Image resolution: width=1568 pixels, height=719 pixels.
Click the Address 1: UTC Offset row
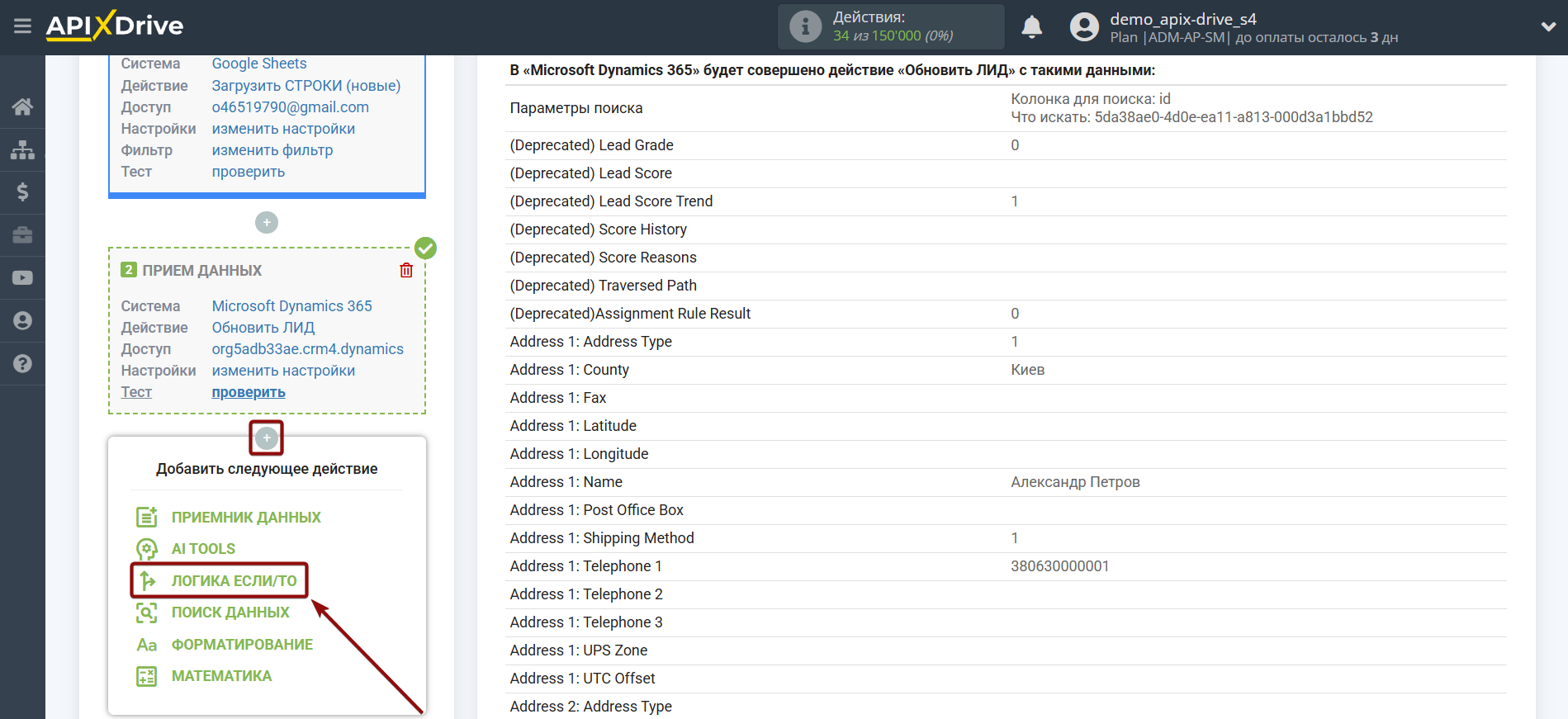point(1006,679)
